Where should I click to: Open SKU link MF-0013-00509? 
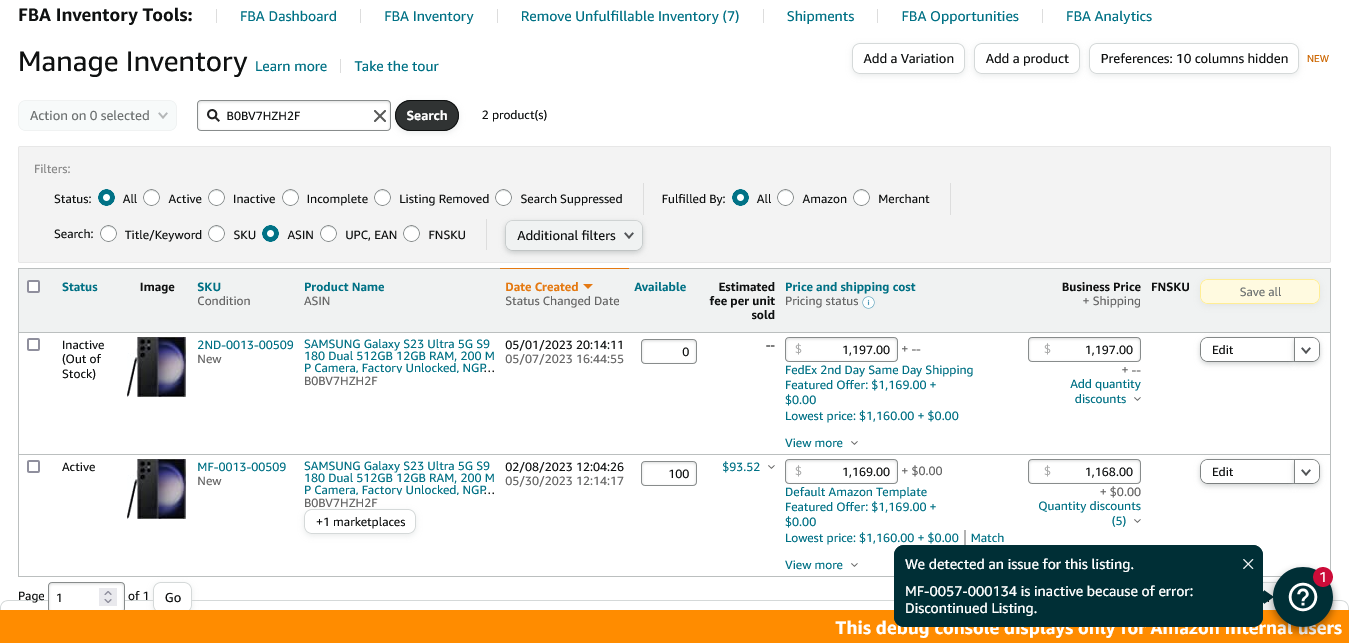click(242, 467)
